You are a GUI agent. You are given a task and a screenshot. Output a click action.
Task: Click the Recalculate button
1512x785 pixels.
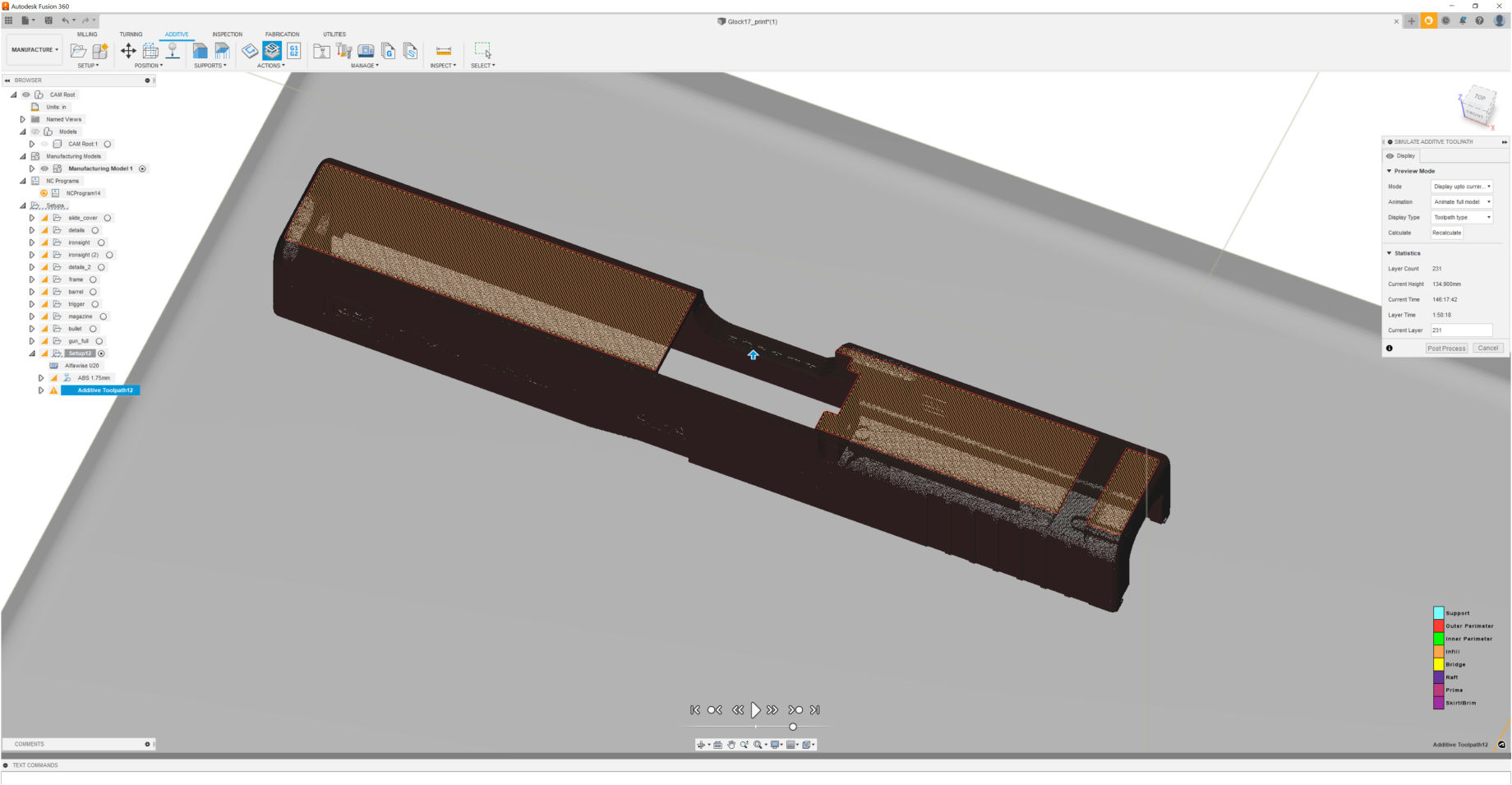coord(1447,233)
